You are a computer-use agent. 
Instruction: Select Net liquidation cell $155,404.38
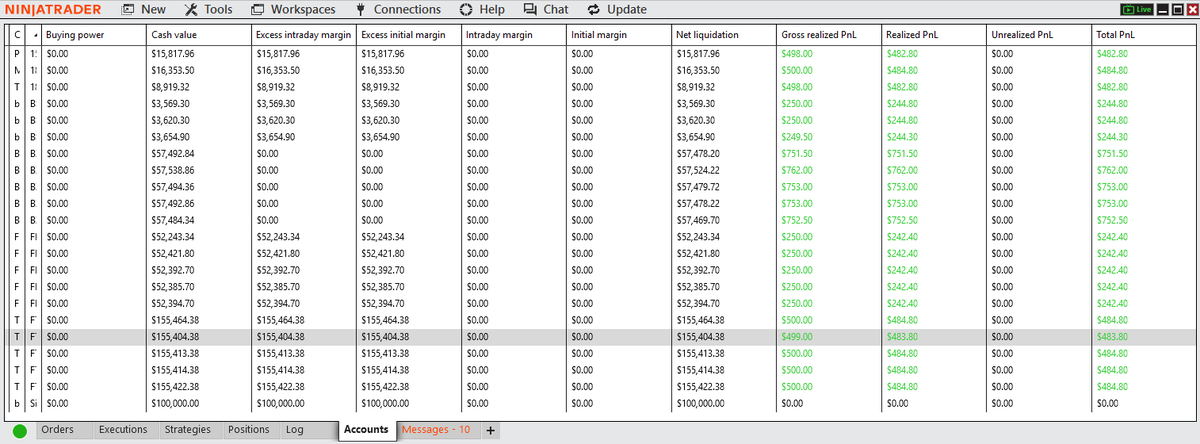(x=724, y=337)
